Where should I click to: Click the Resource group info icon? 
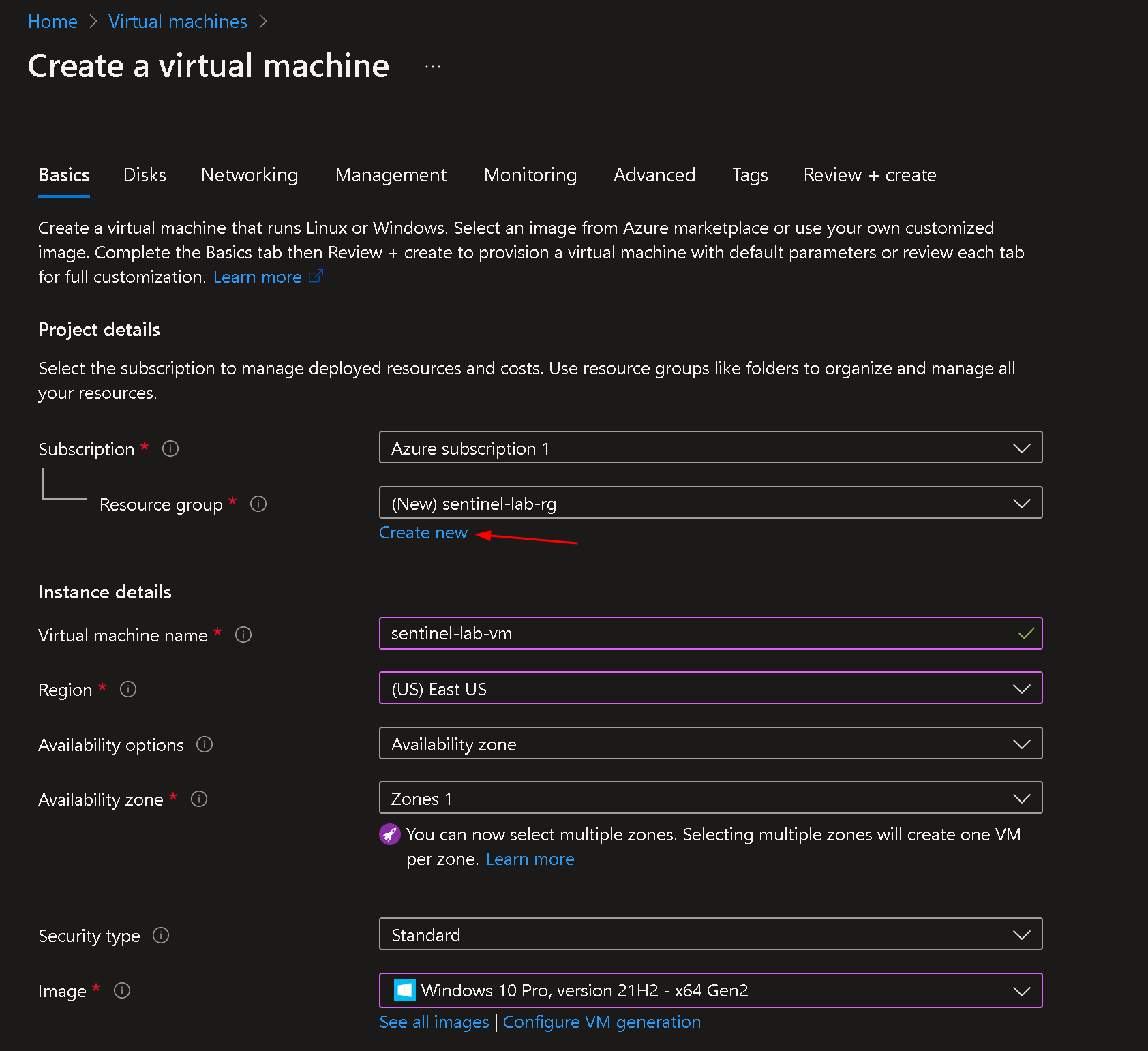click(258, 504)
